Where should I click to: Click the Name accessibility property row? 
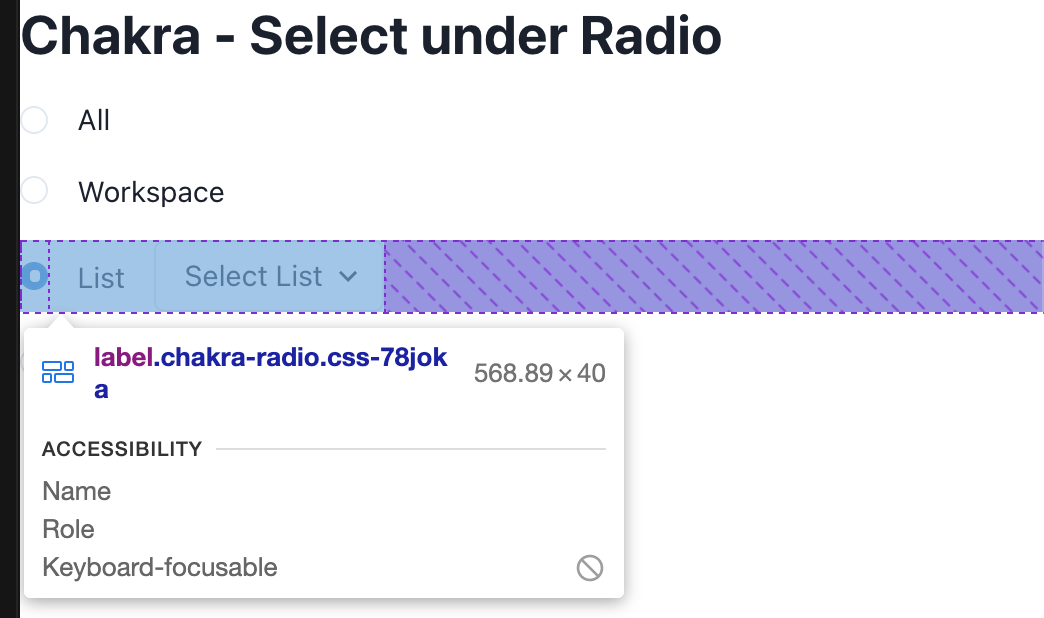[76, 491]
